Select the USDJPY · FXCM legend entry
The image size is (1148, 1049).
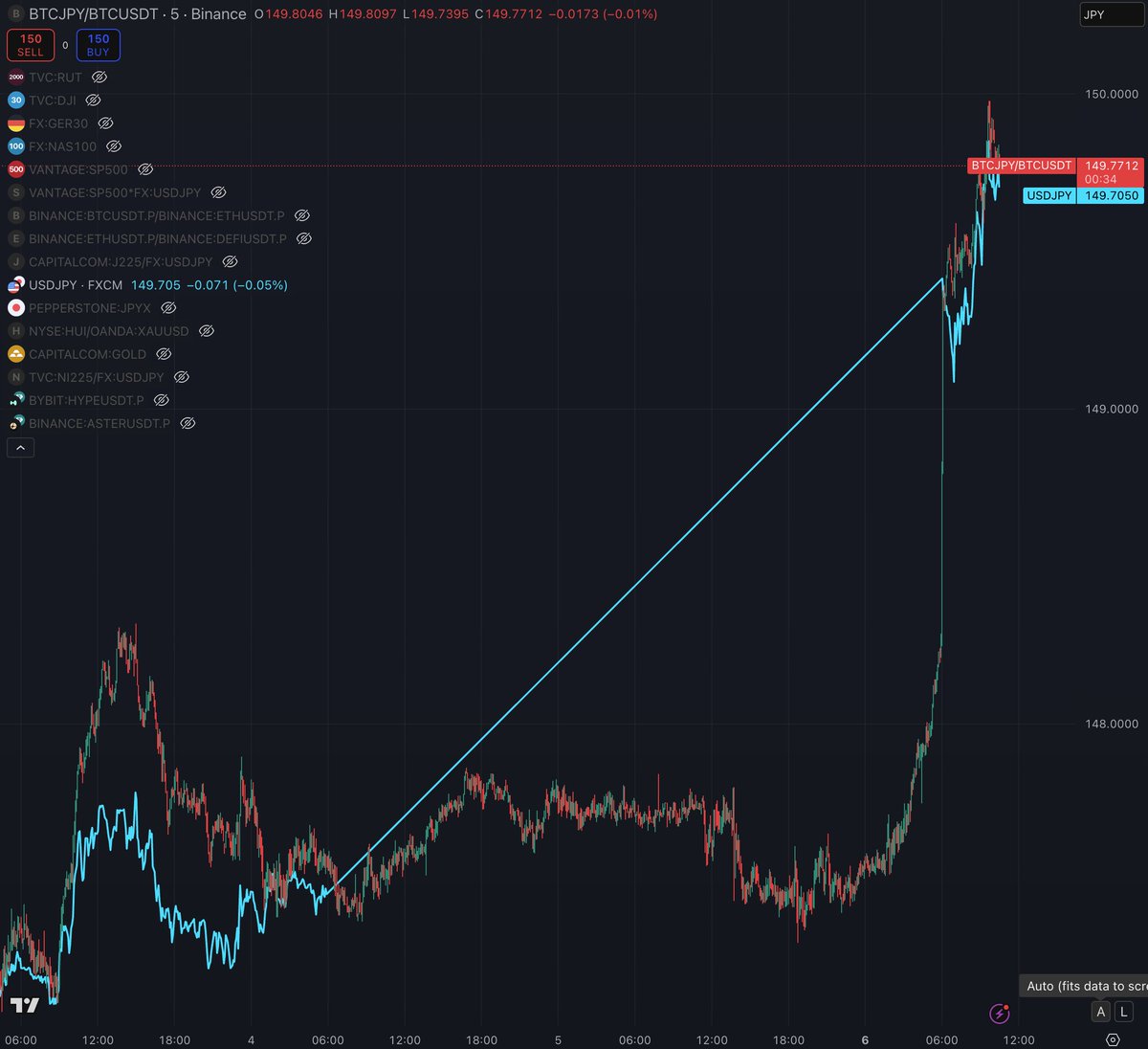click(76, 285)
